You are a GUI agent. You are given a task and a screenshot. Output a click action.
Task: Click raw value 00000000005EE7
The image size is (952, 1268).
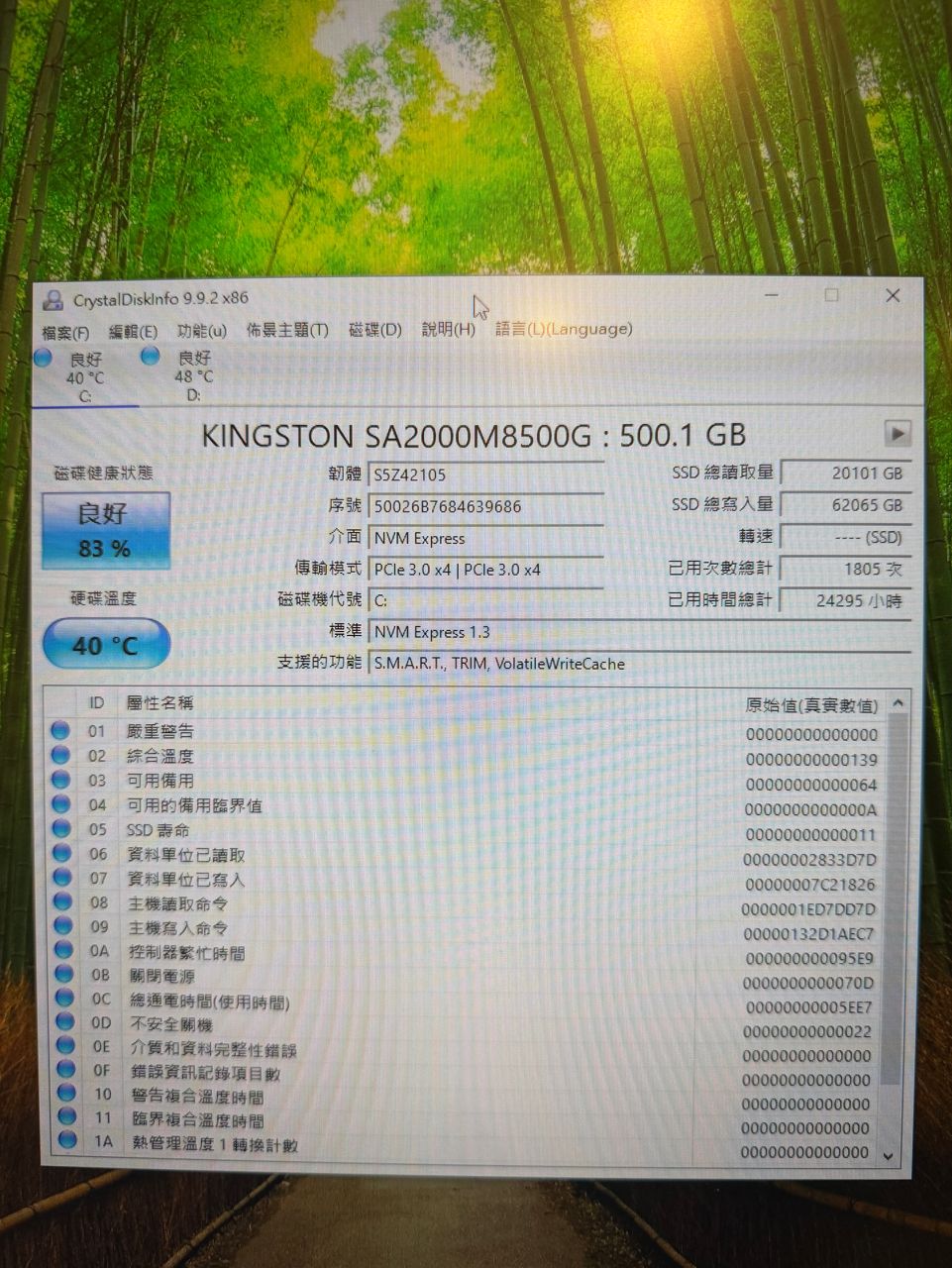[x=808, y=1007]
